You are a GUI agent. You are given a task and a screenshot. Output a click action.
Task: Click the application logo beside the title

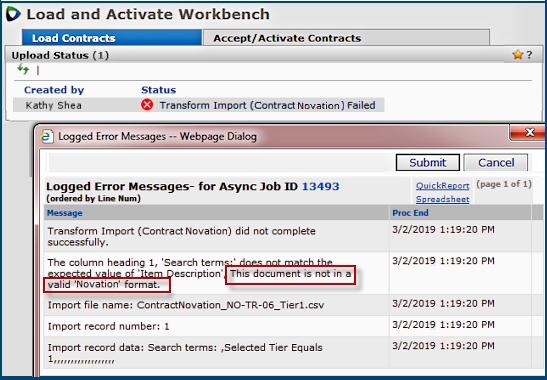point(13,14)
